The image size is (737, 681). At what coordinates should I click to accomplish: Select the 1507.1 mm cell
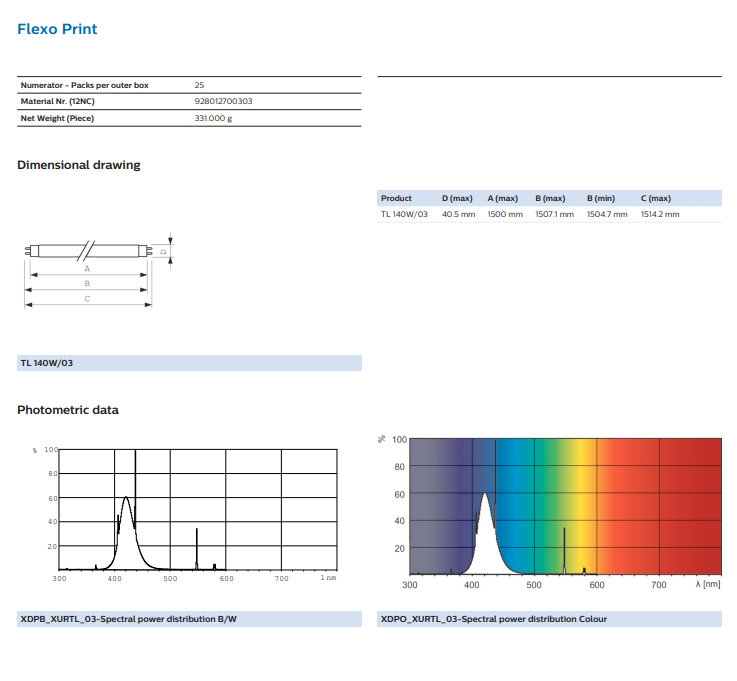point(554,214)
